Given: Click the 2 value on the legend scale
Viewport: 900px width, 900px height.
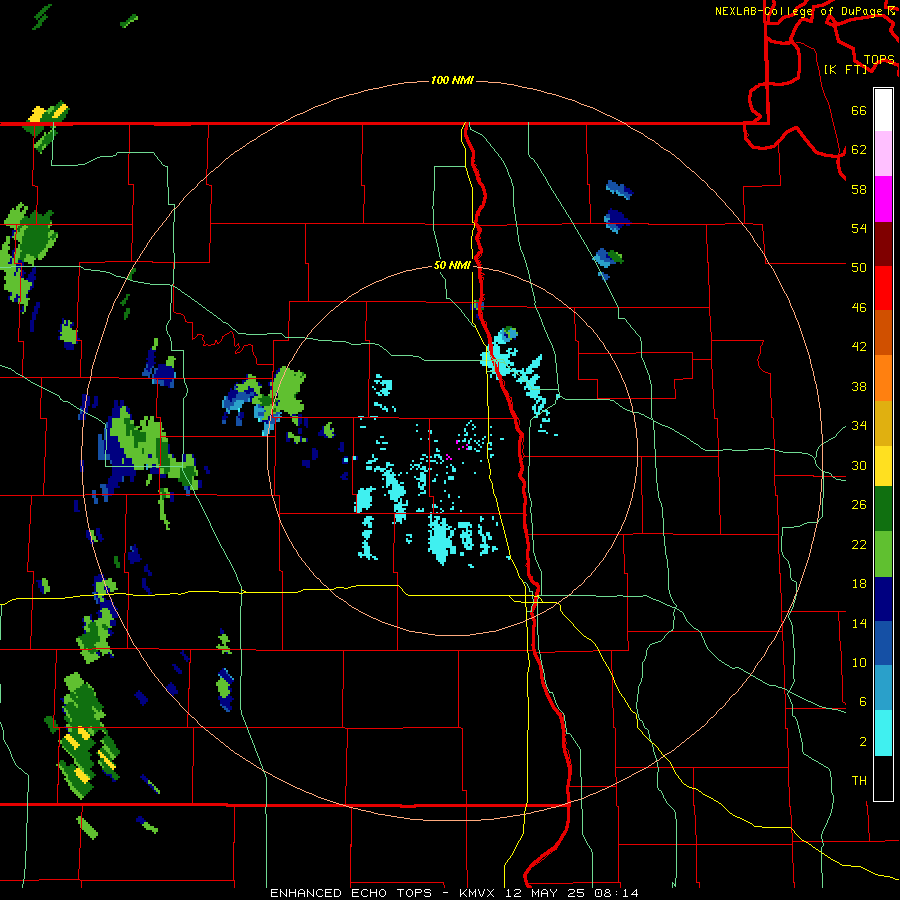Looking at the screenshot, I should click(863, 741).
